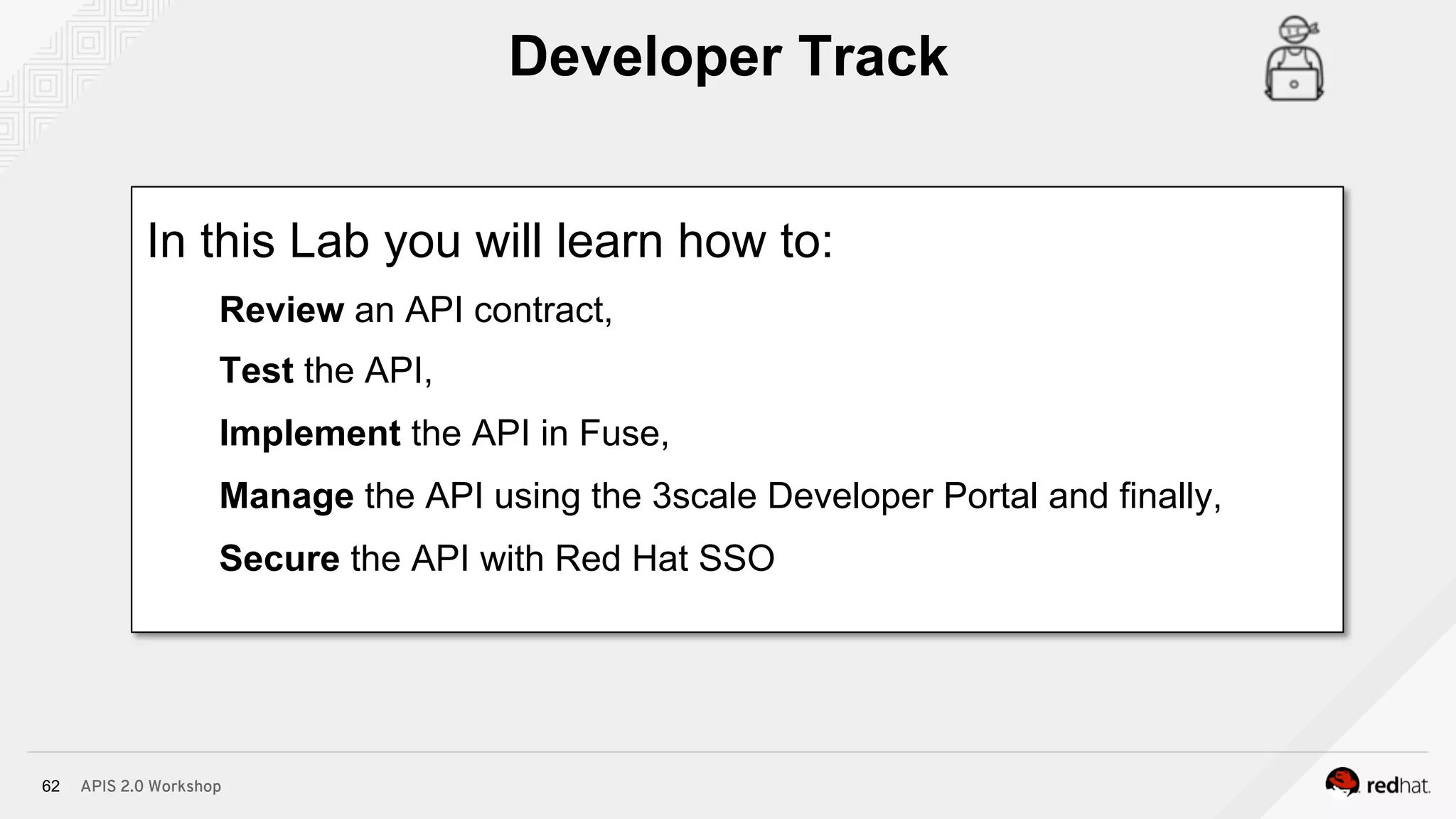Click the Developer Track title
This screenshot has height=819, width=1456.
(728, 57)
